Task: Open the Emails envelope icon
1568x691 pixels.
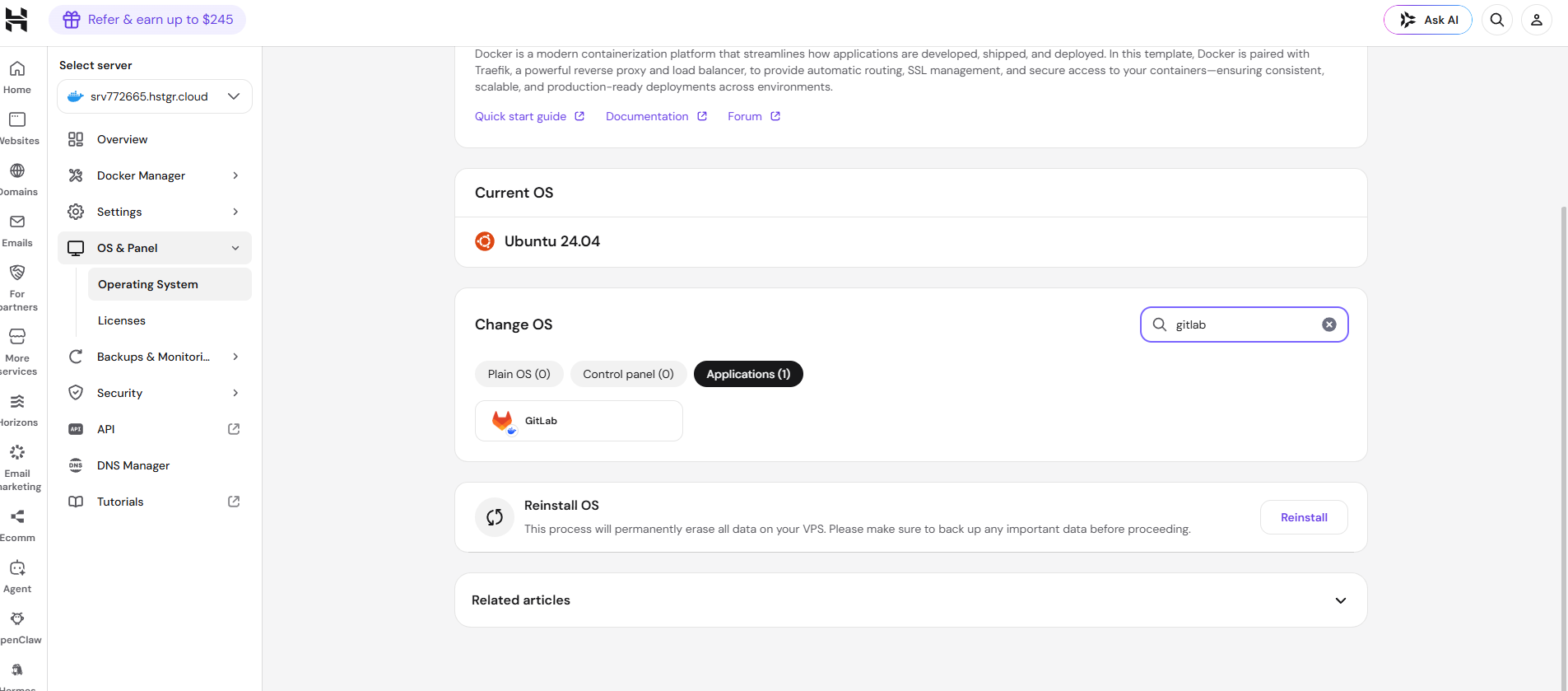Action: click(x=17, y=222)
